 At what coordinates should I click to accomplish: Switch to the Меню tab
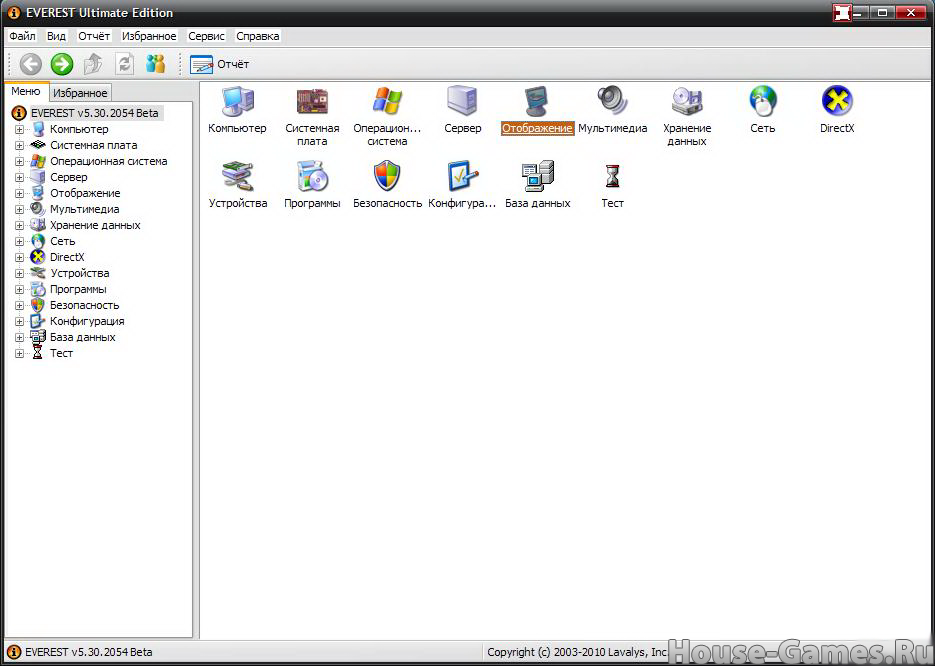(x=26, y=91)
